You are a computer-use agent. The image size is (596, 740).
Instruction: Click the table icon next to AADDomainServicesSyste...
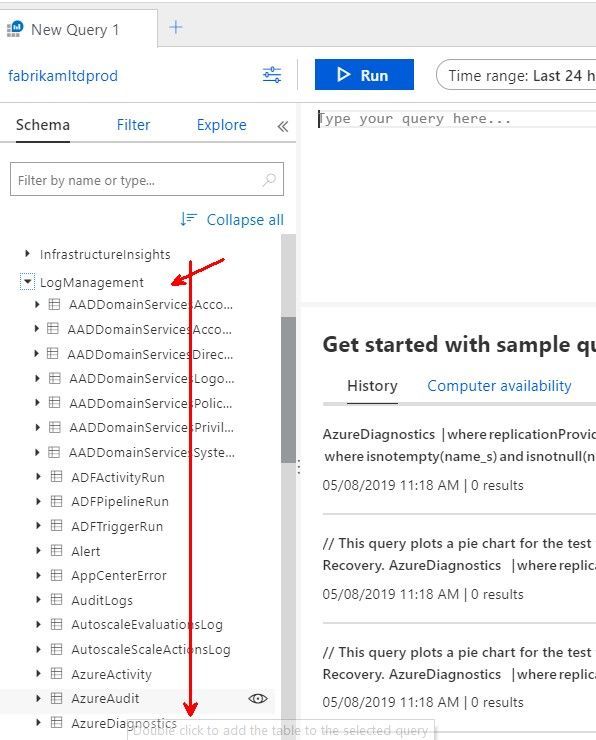[x=54, y=452]
